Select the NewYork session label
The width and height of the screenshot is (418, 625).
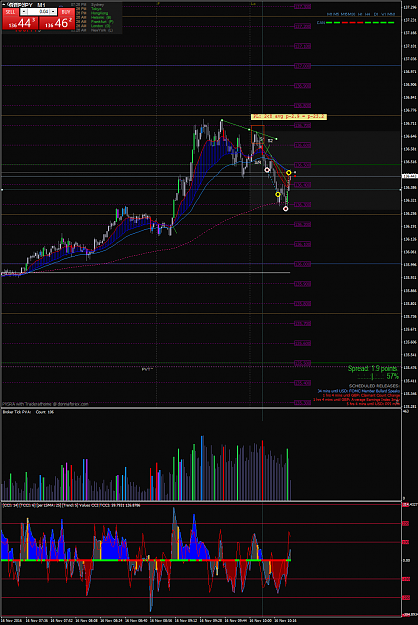(x=102, y=30)
